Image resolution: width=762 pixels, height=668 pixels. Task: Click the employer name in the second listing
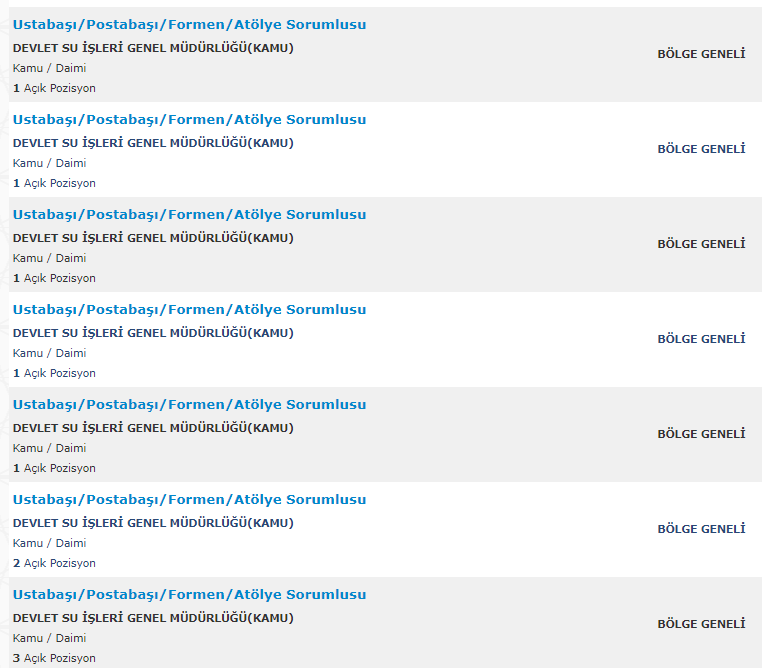click(x=153, y=143)
